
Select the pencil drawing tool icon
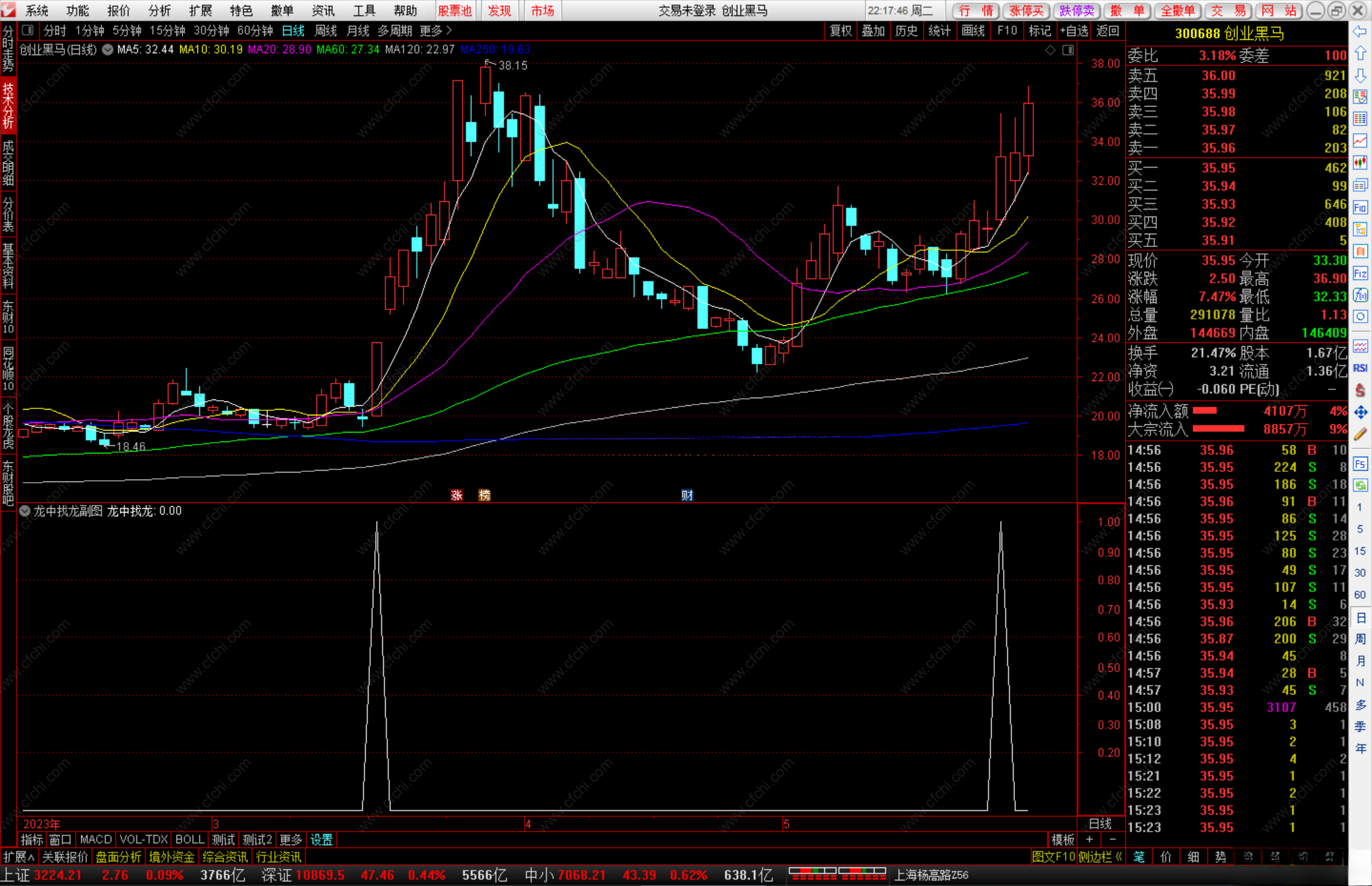pos(1360,434)
